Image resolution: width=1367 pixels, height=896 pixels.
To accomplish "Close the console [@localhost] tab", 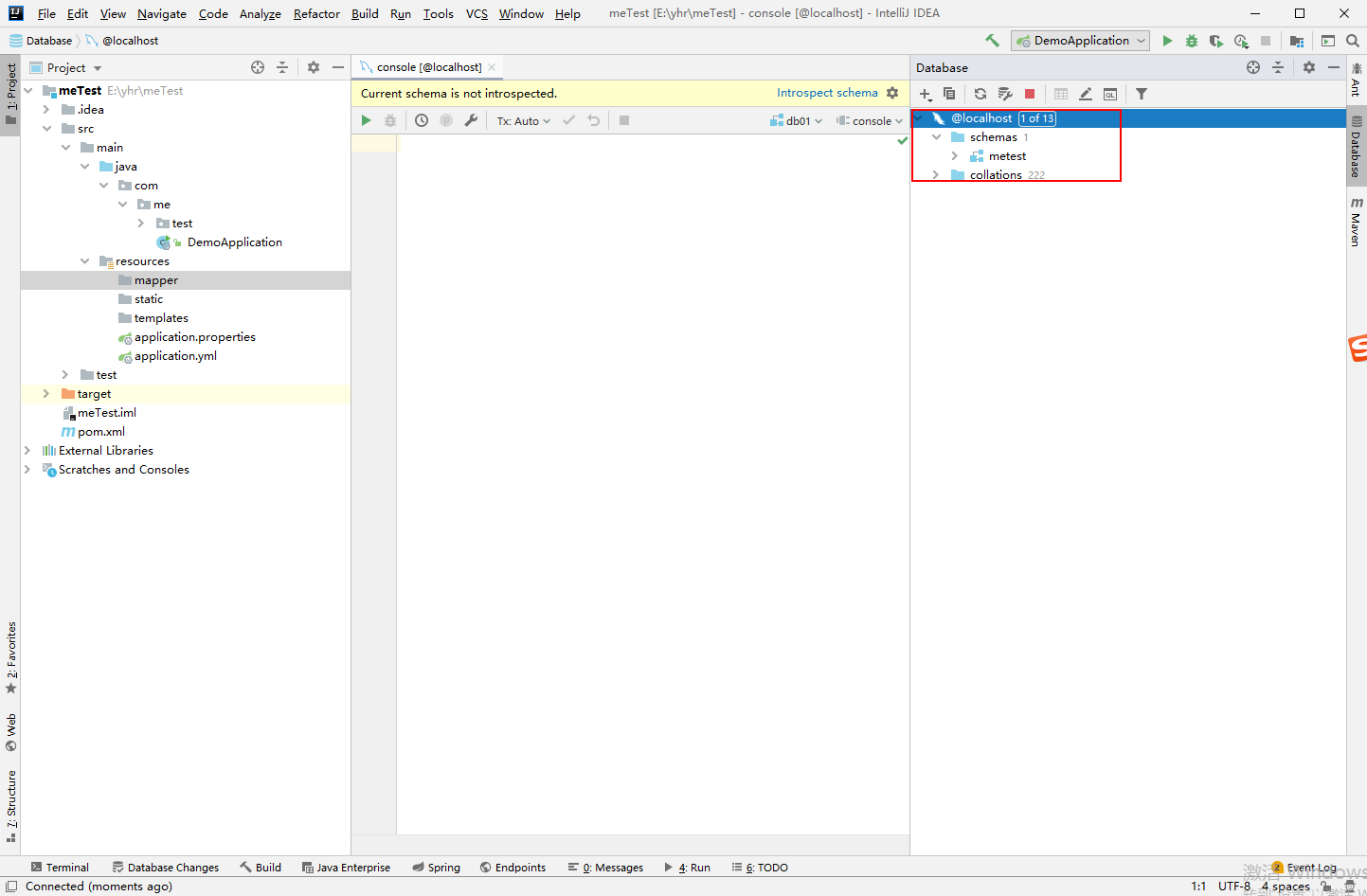I will coord(492,67).
